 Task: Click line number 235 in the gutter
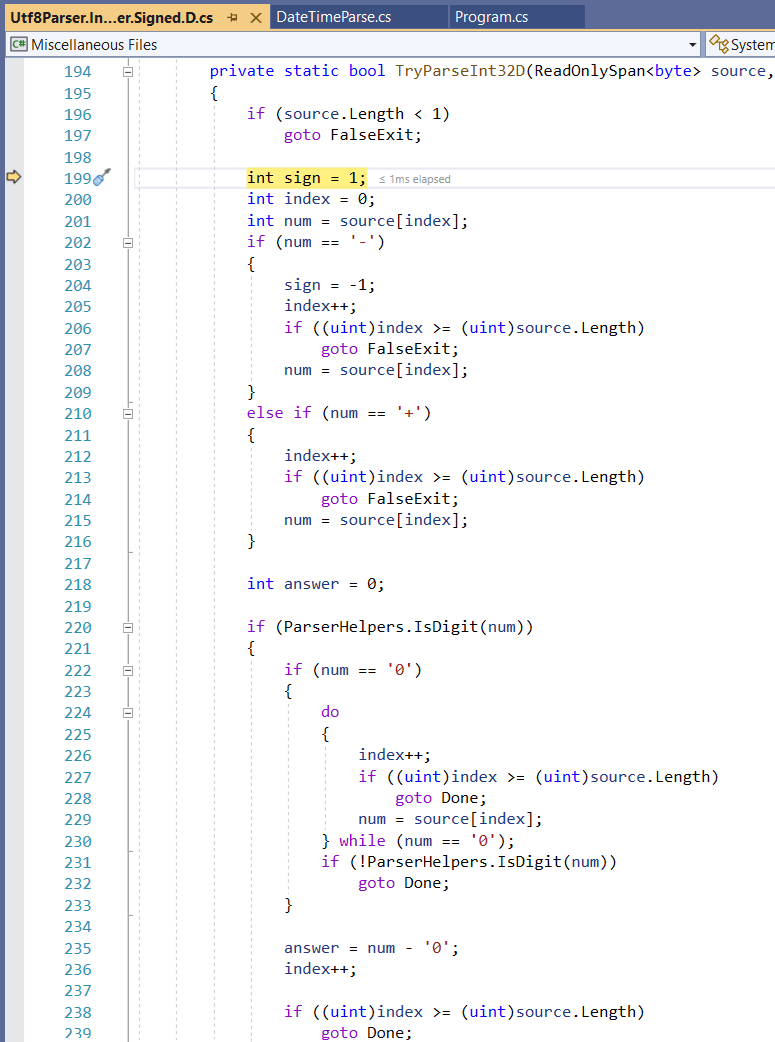[x=77, y=948]
